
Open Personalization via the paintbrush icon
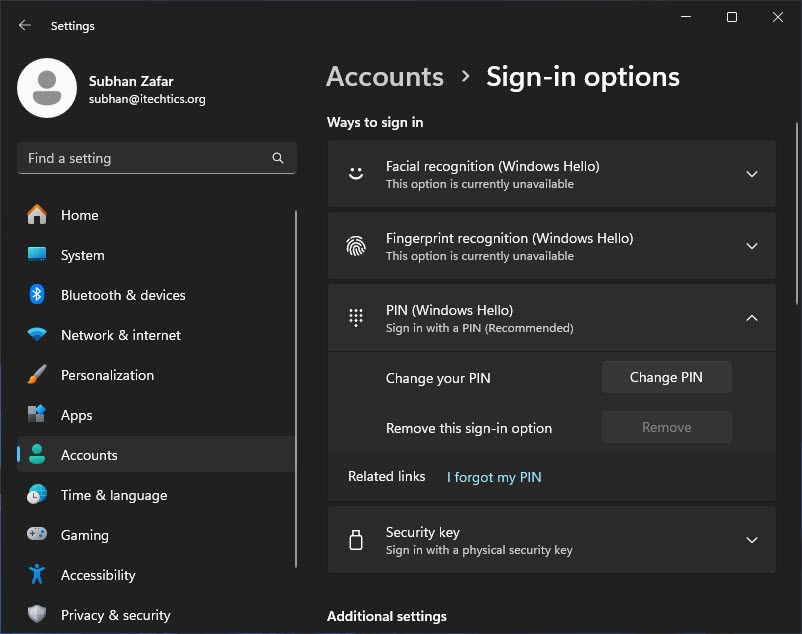pos(37,375)
